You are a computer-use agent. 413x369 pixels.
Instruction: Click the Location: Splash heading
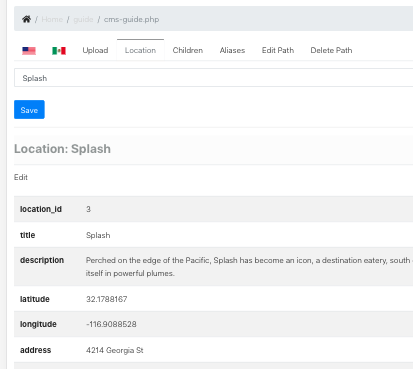tap(62, 149)
